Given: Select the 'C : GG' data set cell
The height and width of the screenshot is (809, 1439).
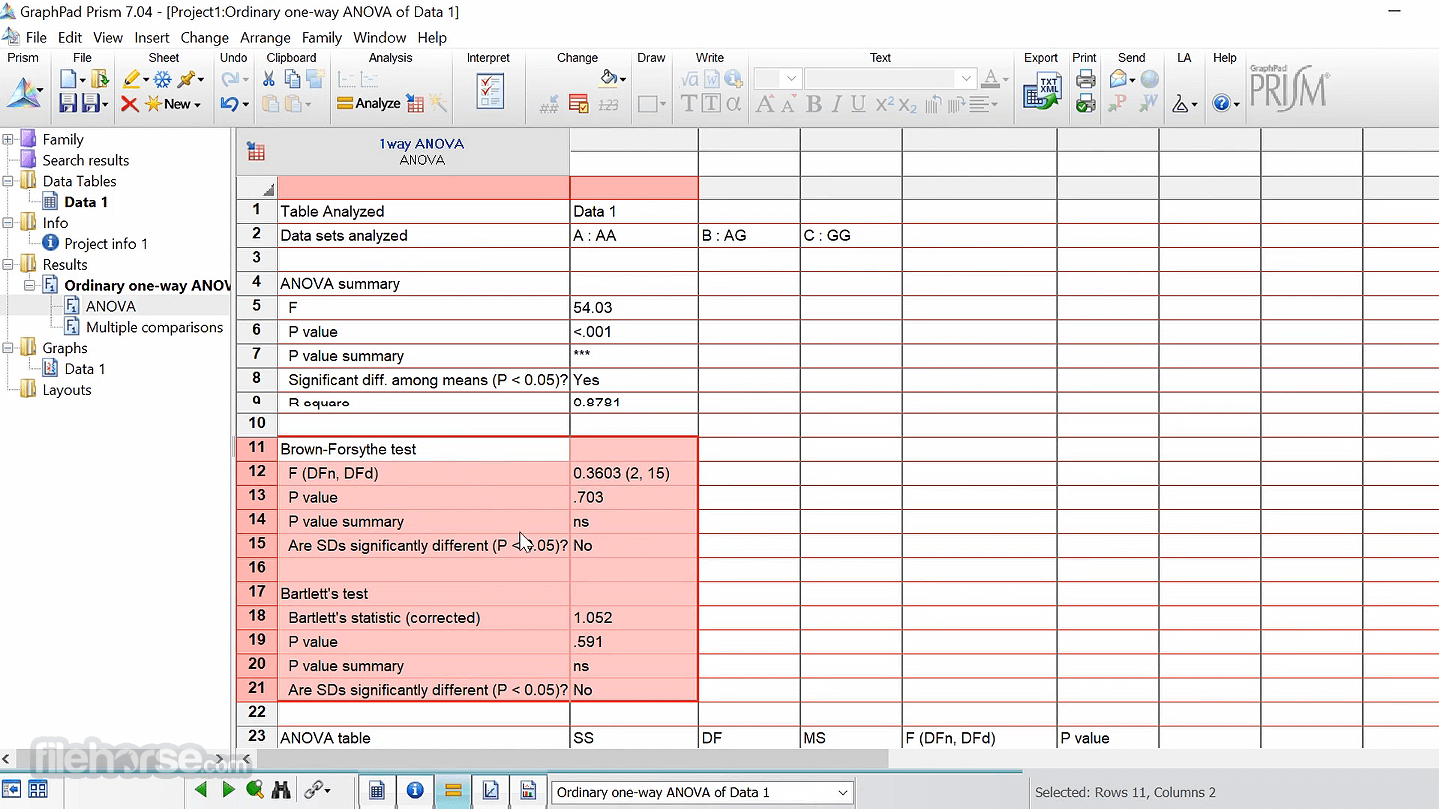Looking at the screenshot, I should [x=851, y=236].
